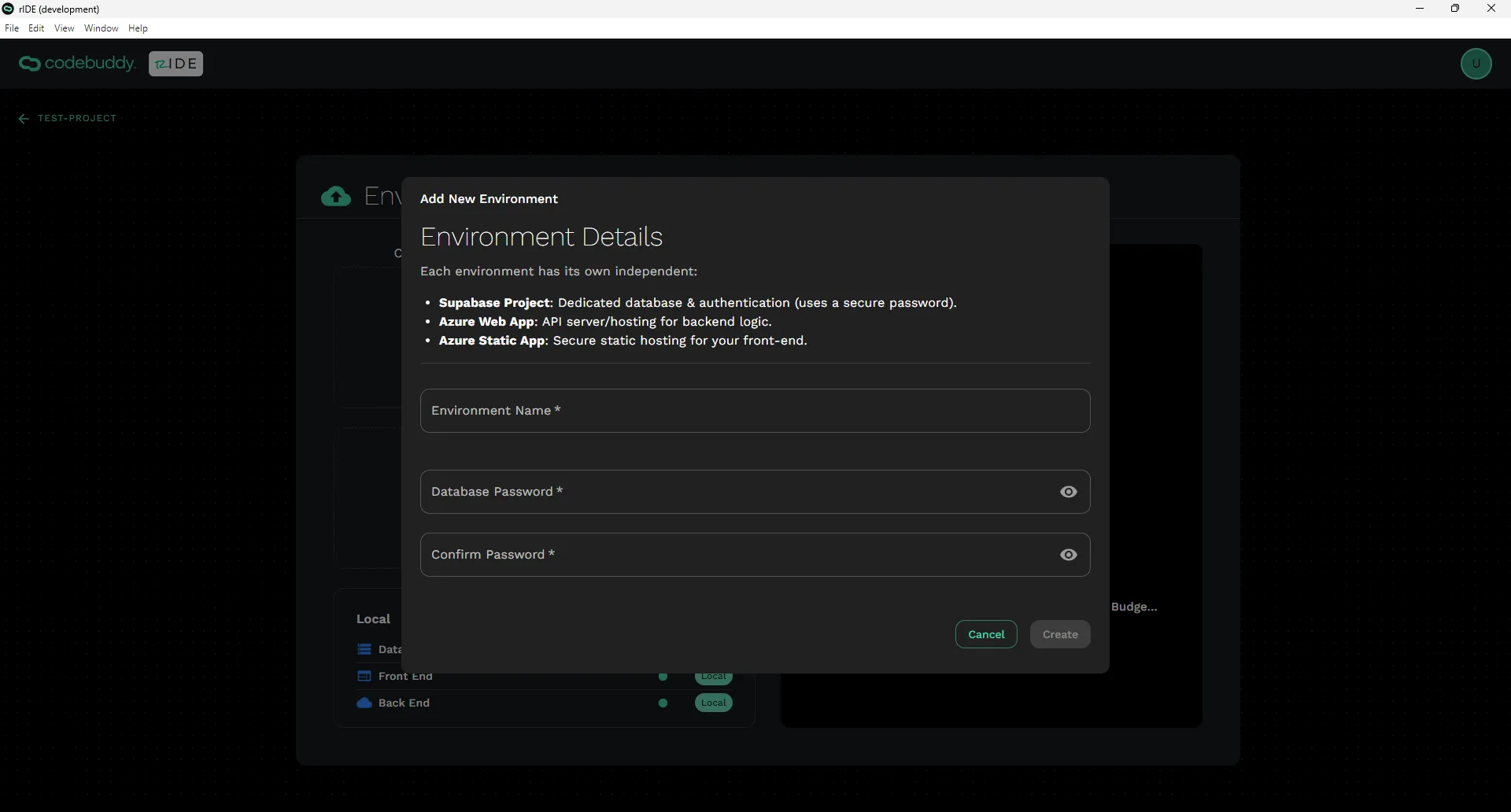The width and height of the screenshot is (1511, 812).
Task: Click the cloud upload Environments icon
Action: coord(336,196)
